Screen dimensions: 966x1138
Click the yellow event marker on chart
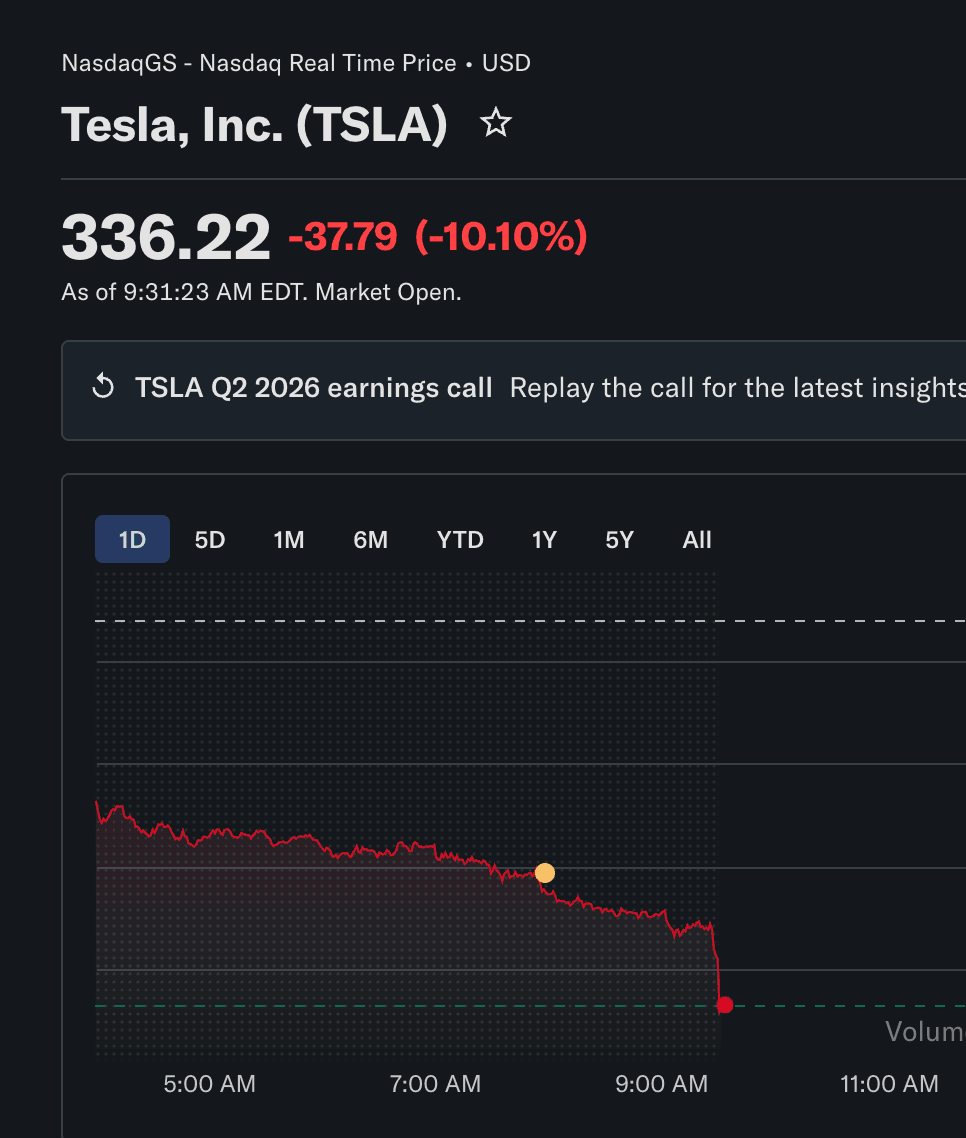click(x=545, y=873)
